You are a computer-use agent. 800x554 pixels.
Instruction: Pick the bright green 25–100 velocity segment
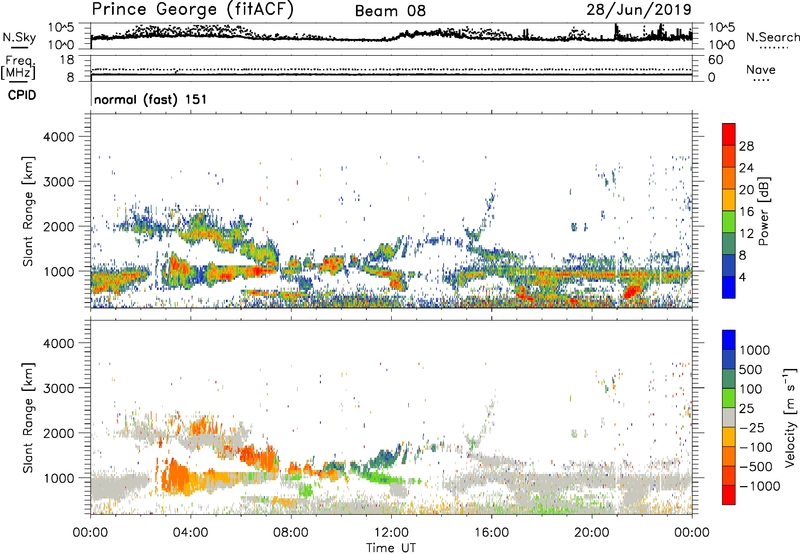point(729,398)
